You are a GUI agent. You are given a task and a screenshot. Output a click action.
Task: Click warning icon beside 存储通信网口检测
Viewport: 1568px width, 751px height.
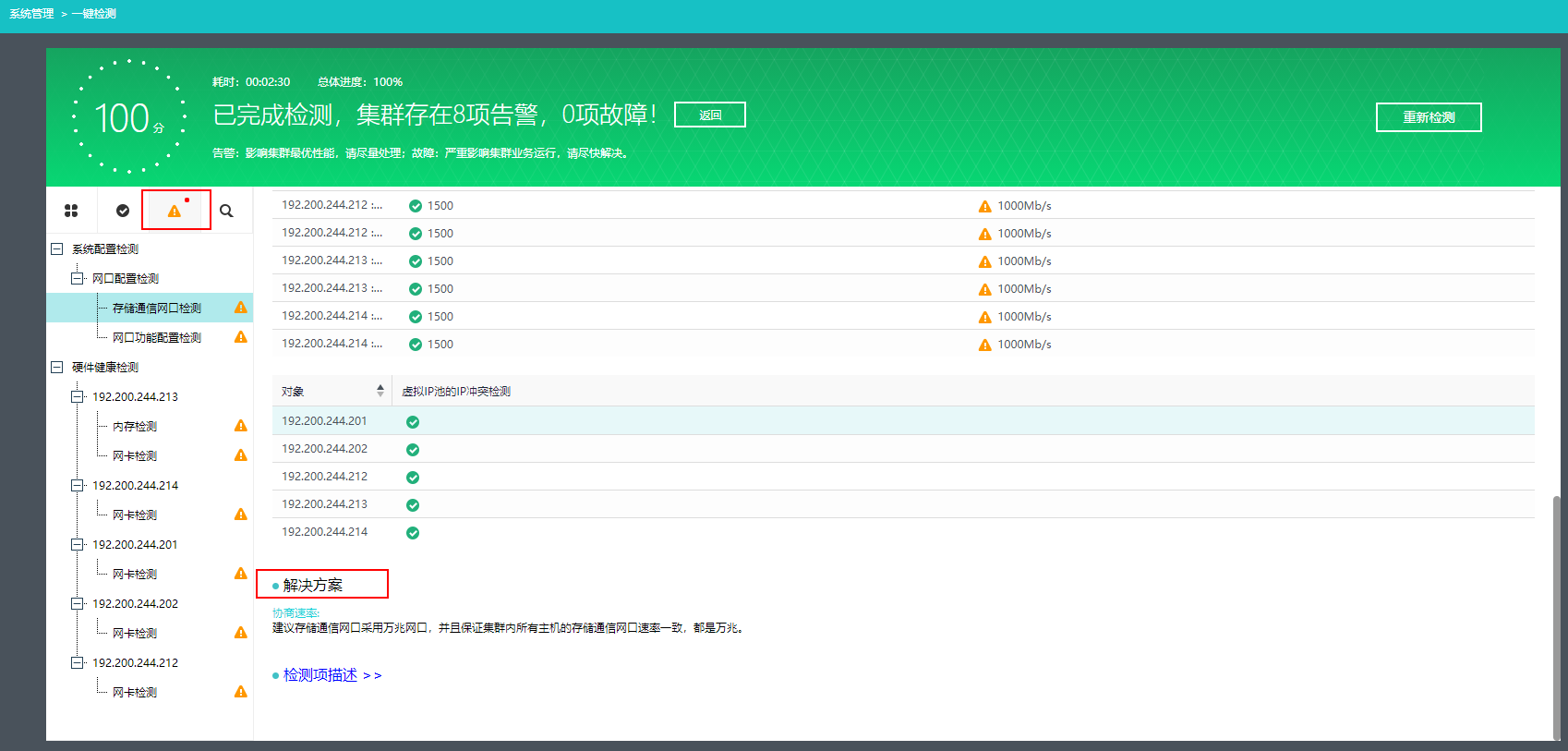point(241,308)
